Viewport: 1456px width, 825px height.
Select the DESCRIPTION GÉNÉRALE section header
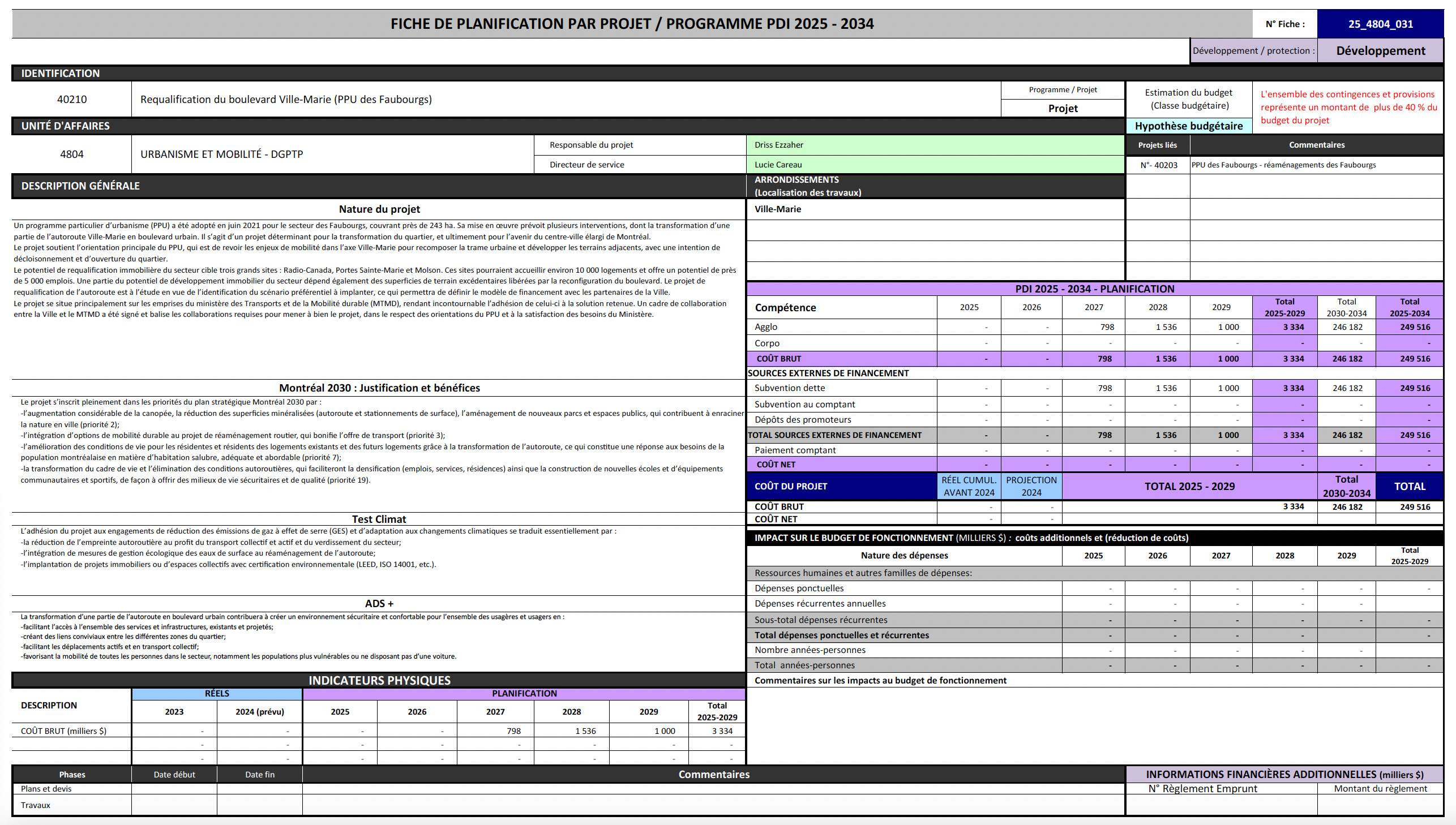pyautogui.click(x=379, y=186)
